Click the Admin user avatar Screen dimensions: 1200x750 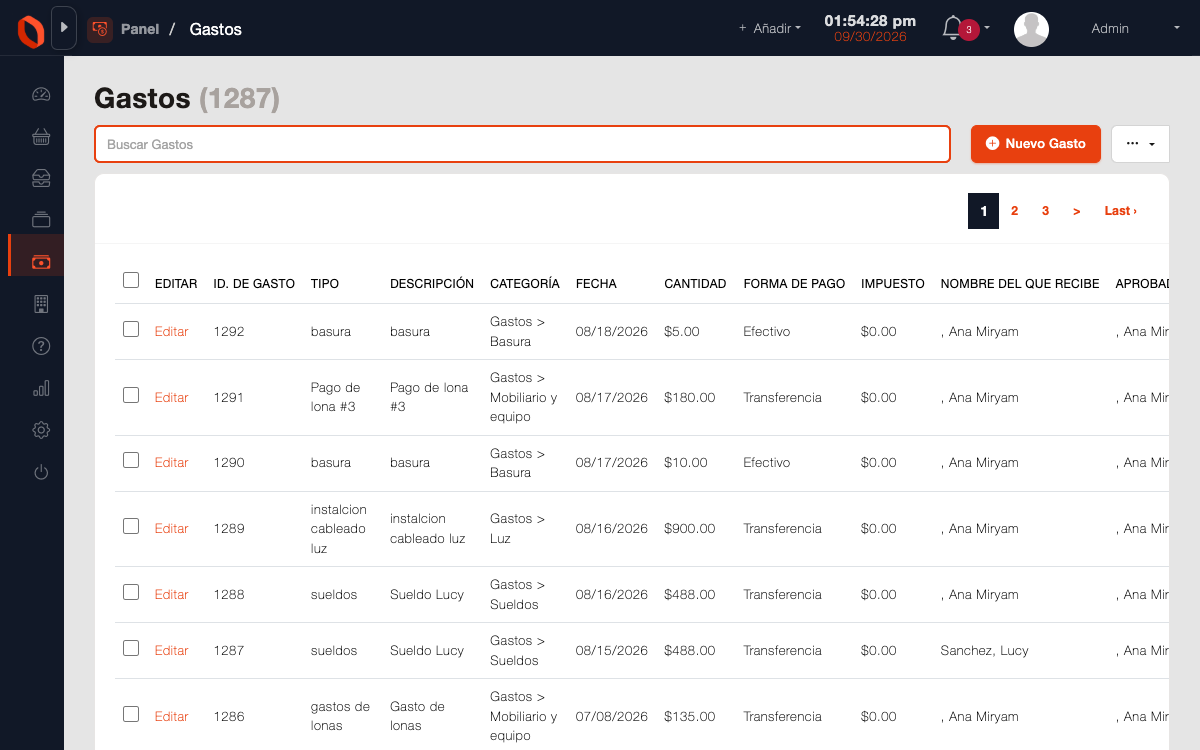pyautogui.click(x=1031, y=29)
